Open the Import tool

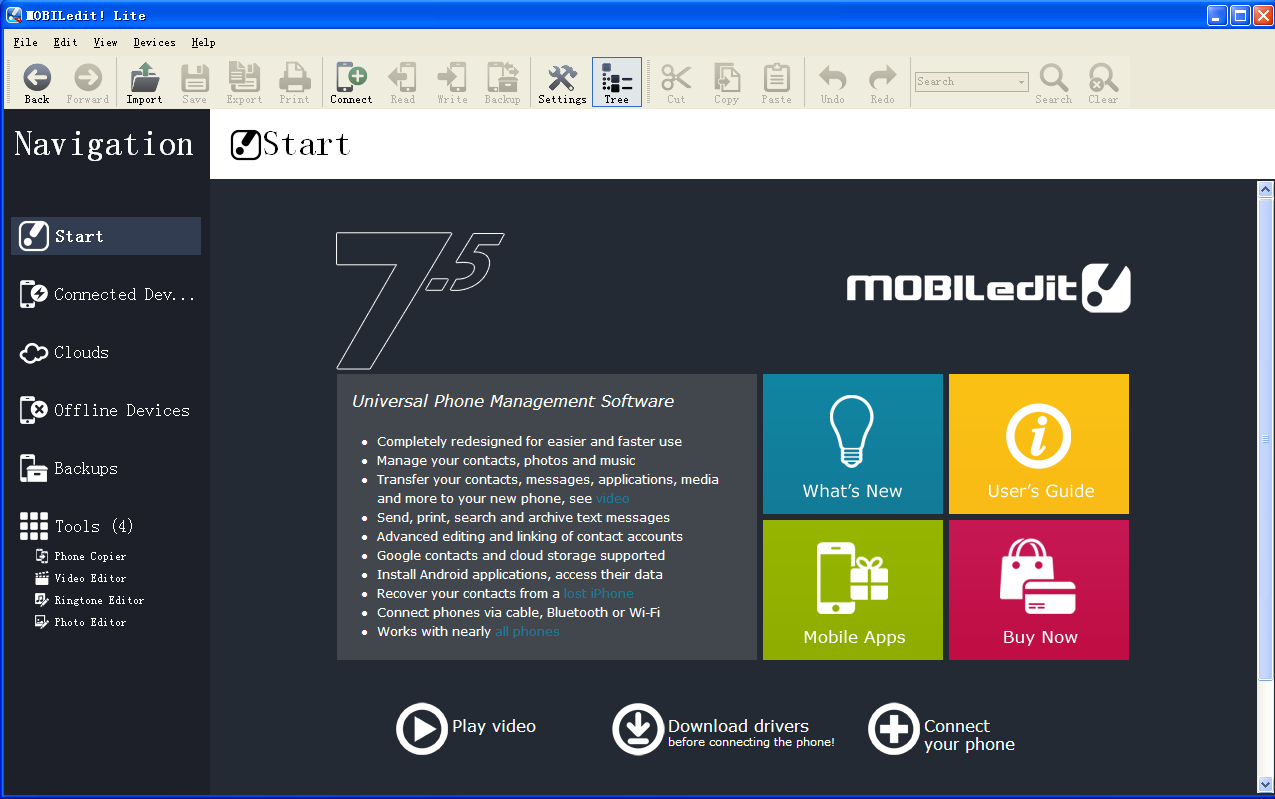[x=145, y=83]
